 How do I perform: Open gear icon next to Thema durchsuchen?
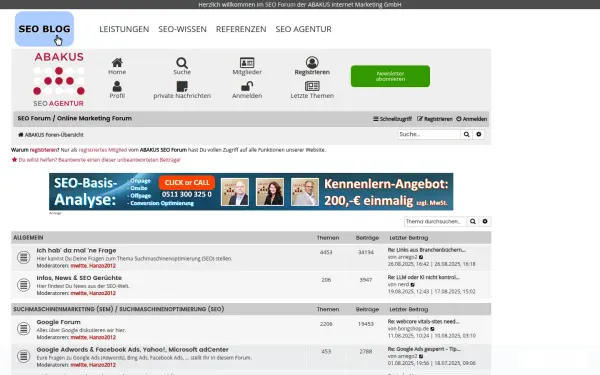pyautogui.click(x=485, y=222)
